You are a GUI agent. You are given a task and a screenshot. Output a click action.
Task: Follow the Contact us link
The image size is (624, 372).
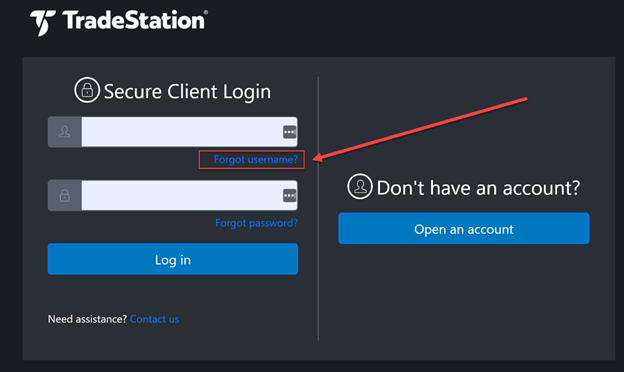click(154, 319)
